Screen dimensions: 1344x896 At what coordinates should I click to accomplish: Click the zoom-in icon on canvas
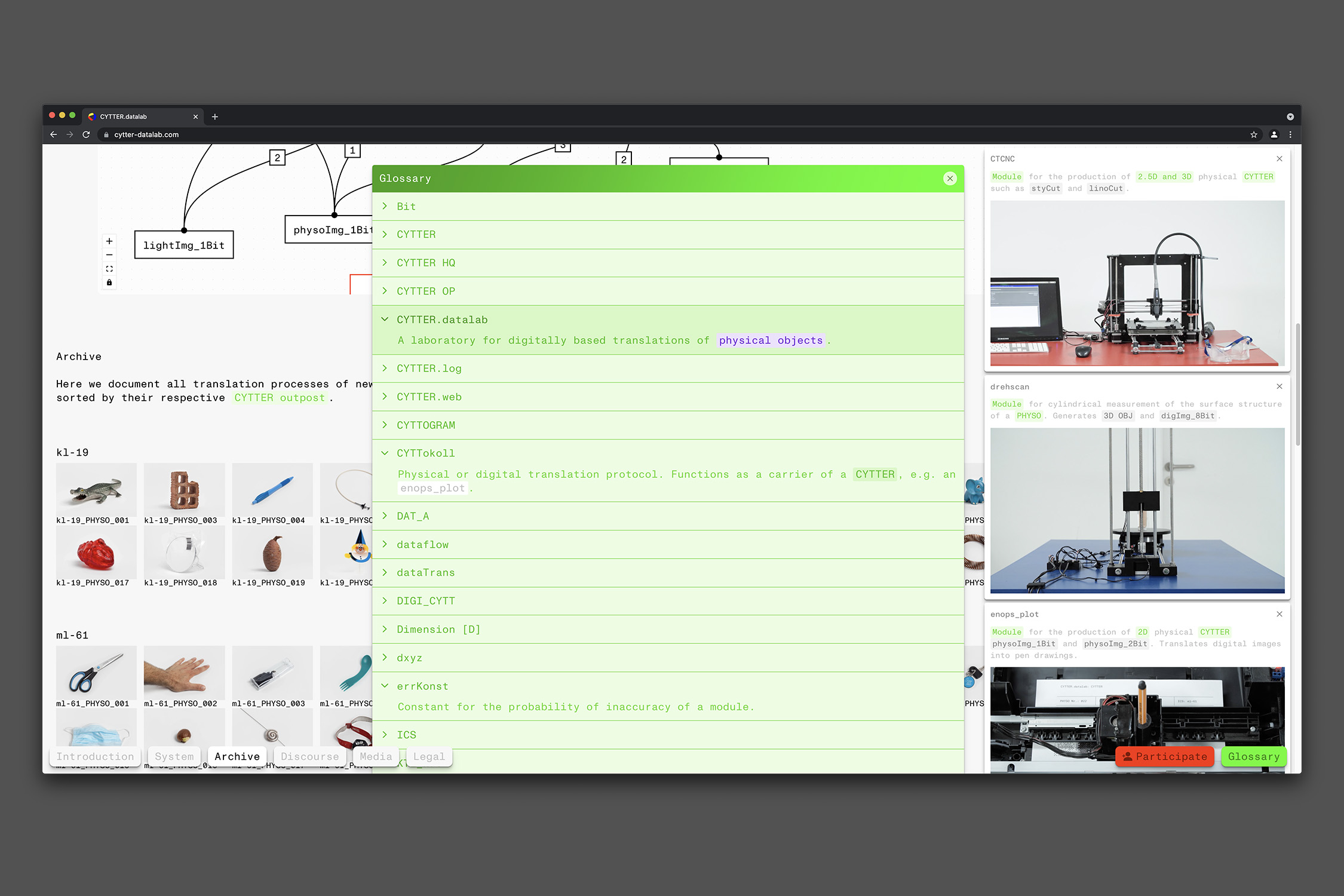coord(109,242)
